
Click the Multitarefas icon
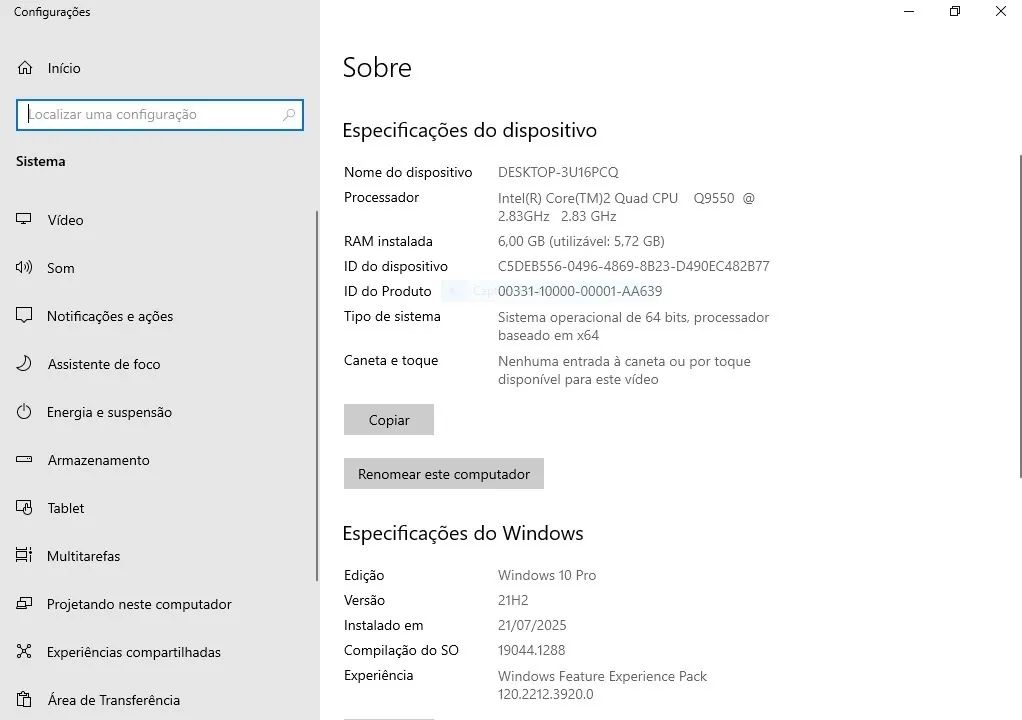coord(23,555)
